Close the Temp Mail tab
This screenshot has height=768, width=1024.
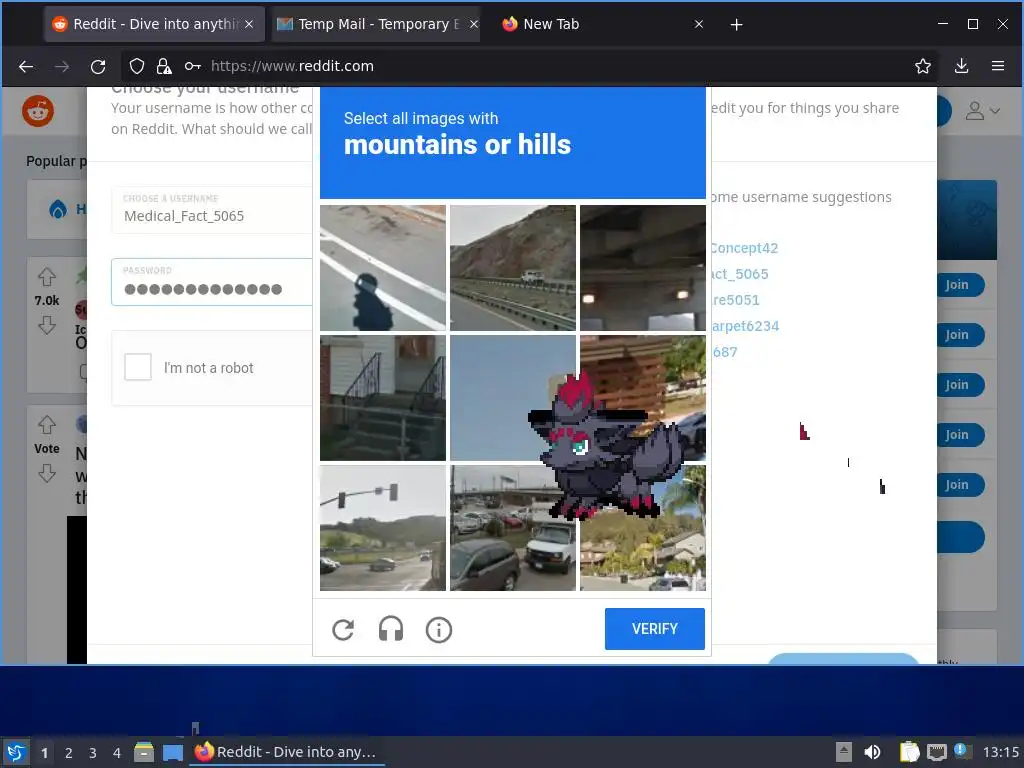tap(474, 24)
